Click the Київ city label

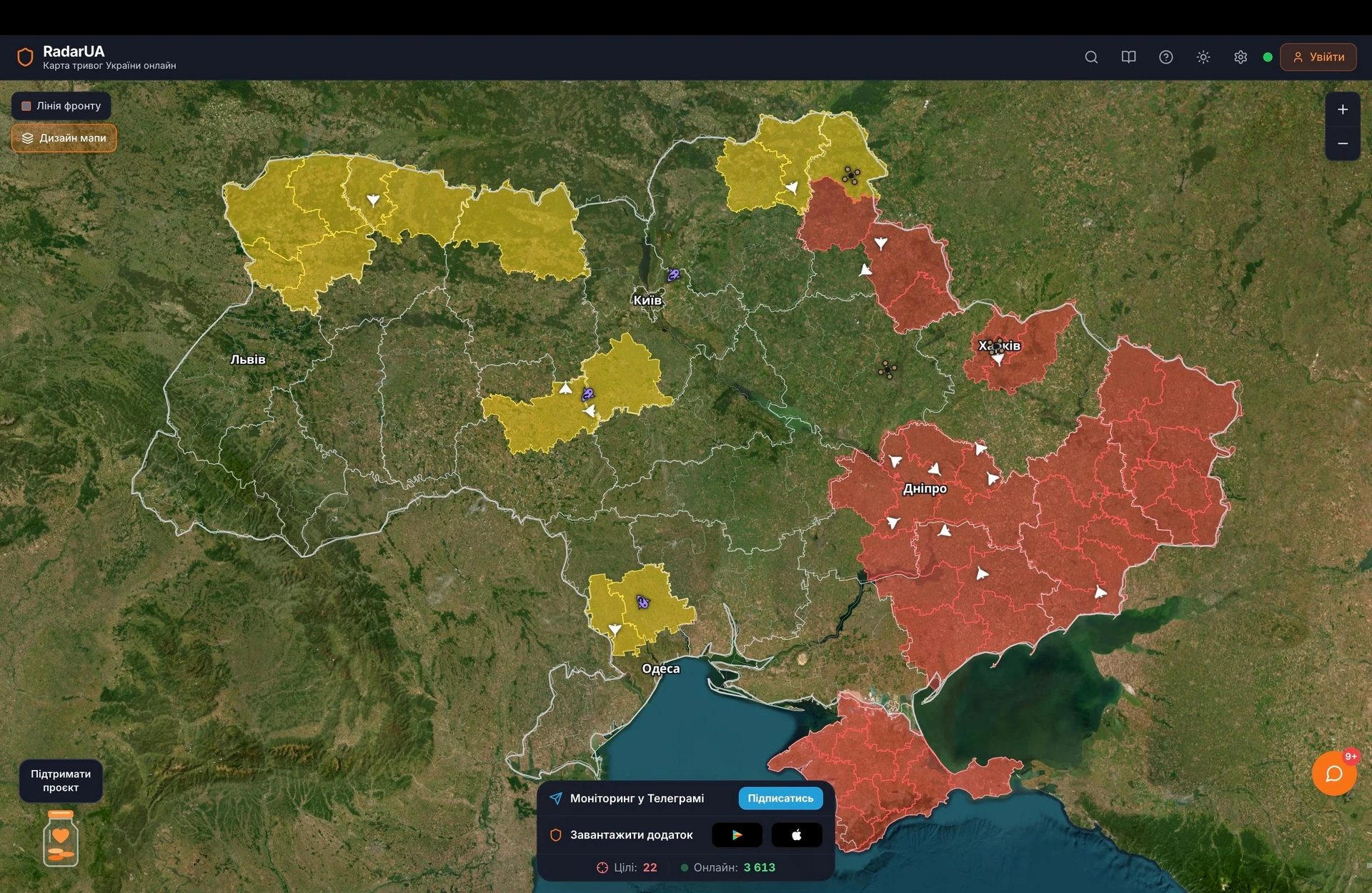647,300
